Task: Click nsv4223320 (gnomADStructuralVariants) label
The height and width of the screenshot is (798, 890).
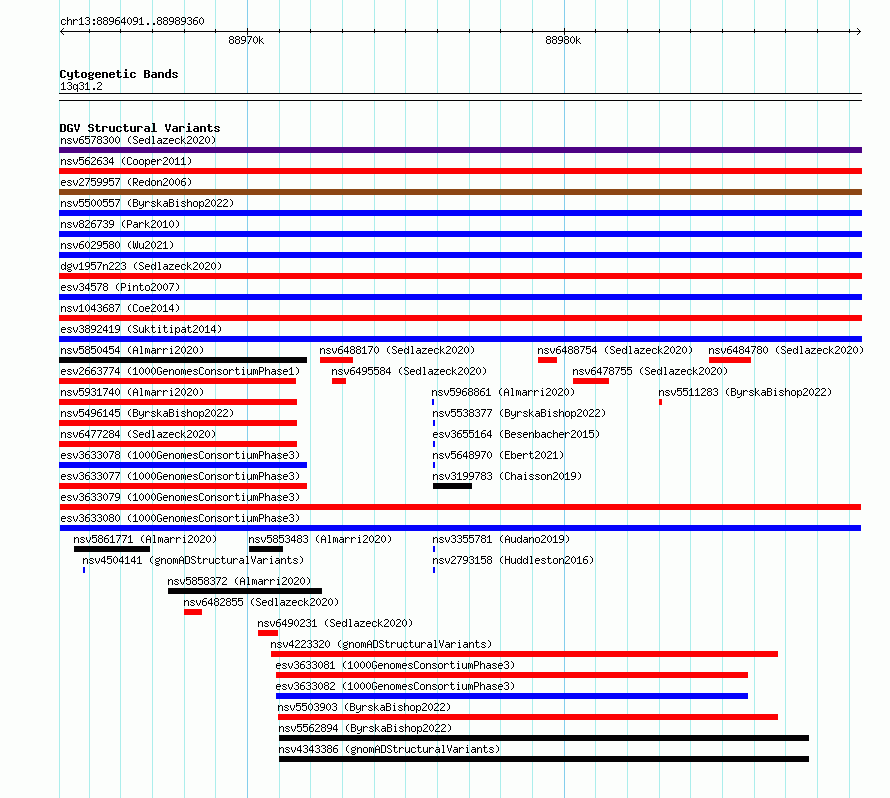Action: pyautogui.click(x=381, y=644)
